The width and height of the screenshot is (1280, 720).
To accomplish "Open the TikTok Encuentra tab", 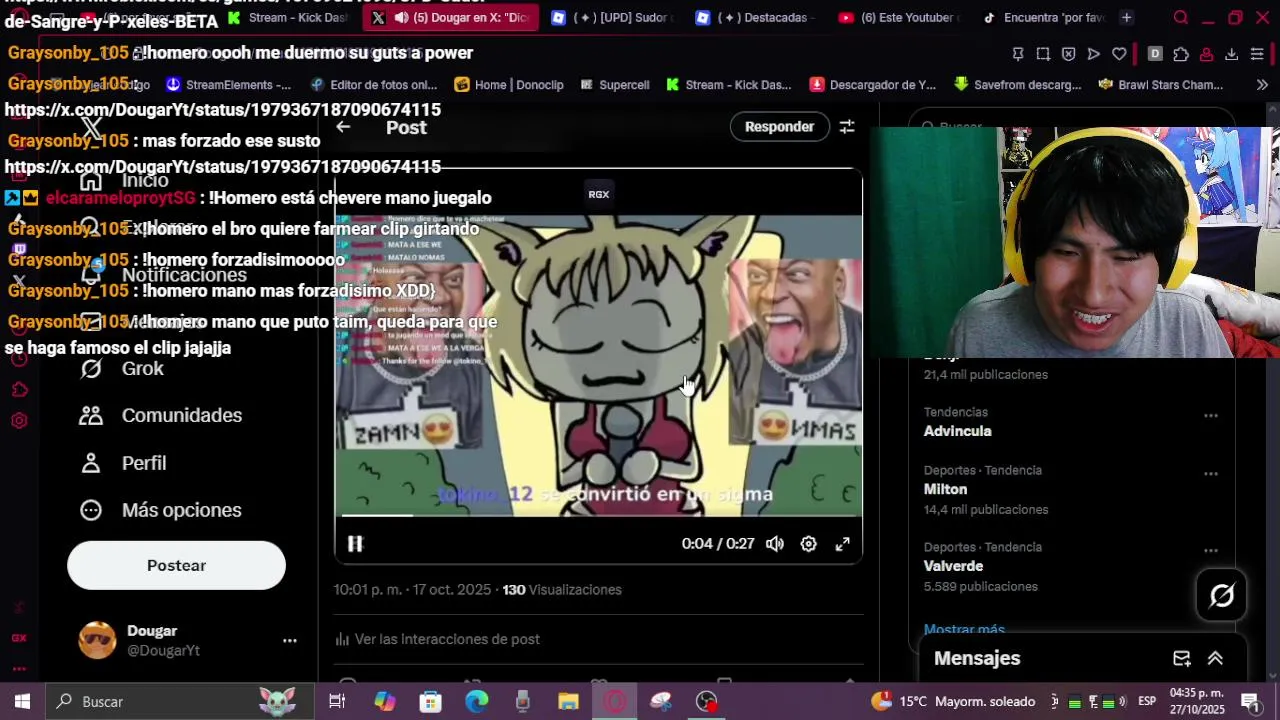I will pyautogui.click(x=1045, y=17).
